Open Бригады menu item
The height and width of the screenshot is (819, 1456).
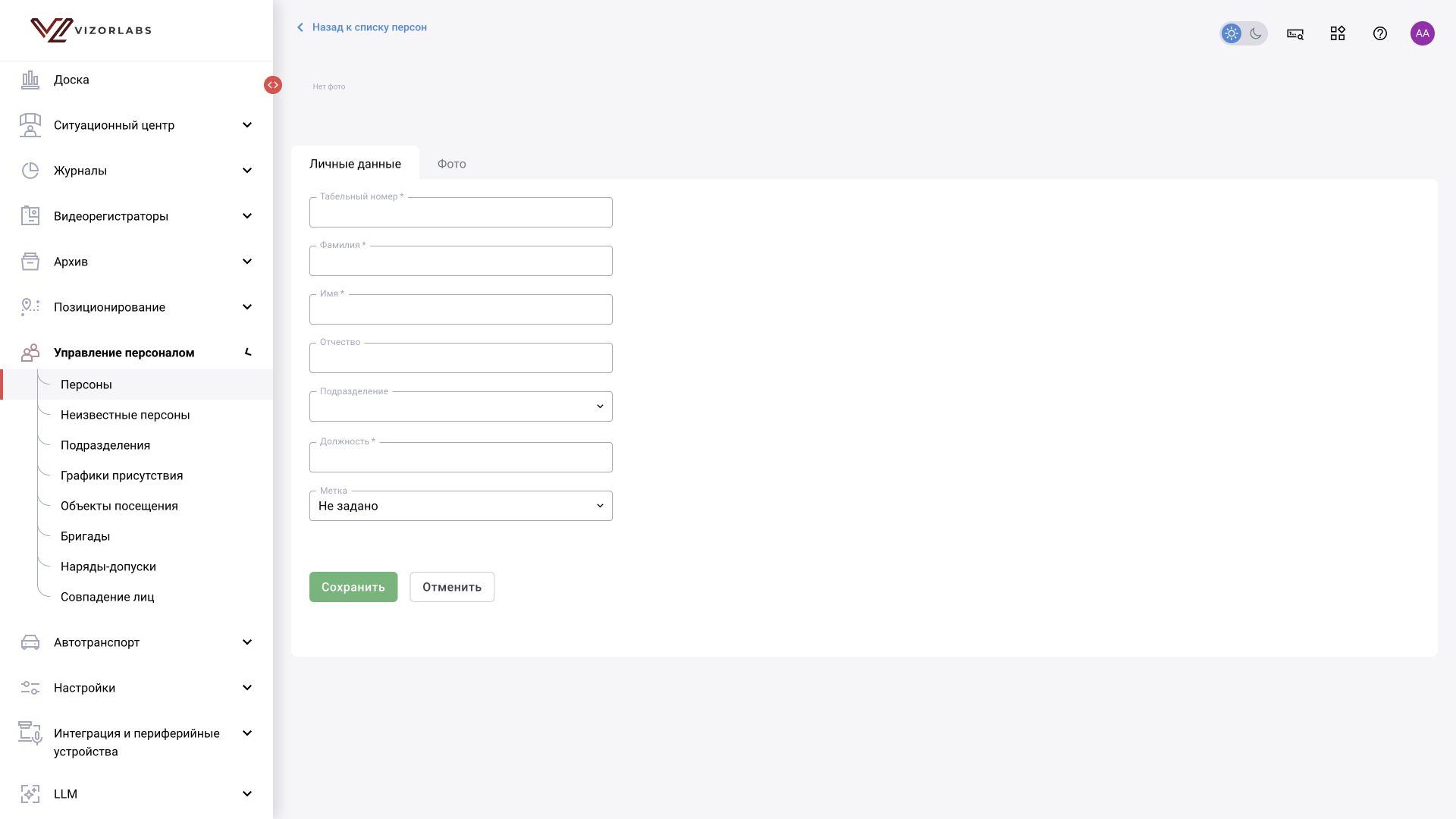pos(86,536)
